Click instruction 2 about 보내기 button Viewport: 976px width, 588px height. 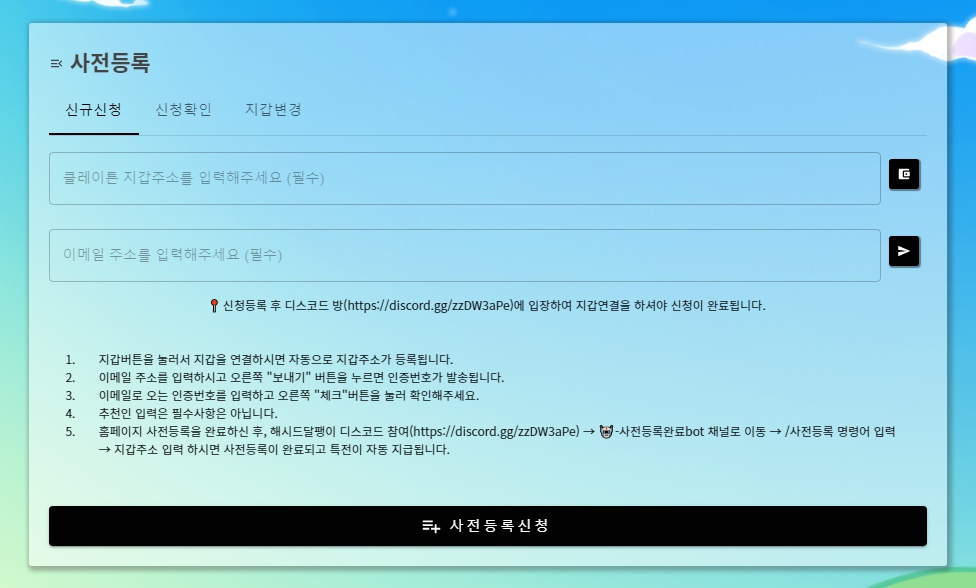(301, 378)
